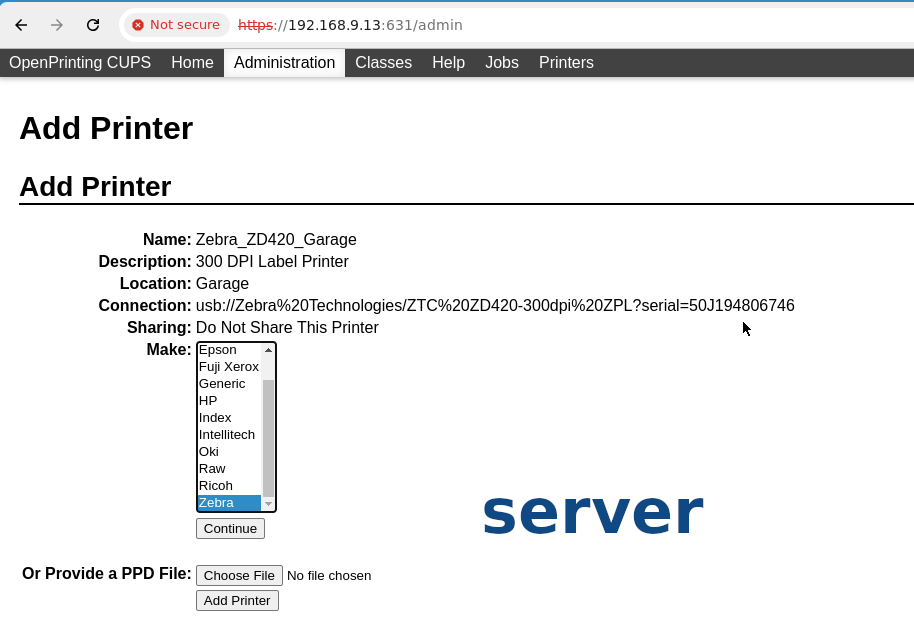Open the Classes page
The image size is (914, 642).
click(x=383, y=63)
